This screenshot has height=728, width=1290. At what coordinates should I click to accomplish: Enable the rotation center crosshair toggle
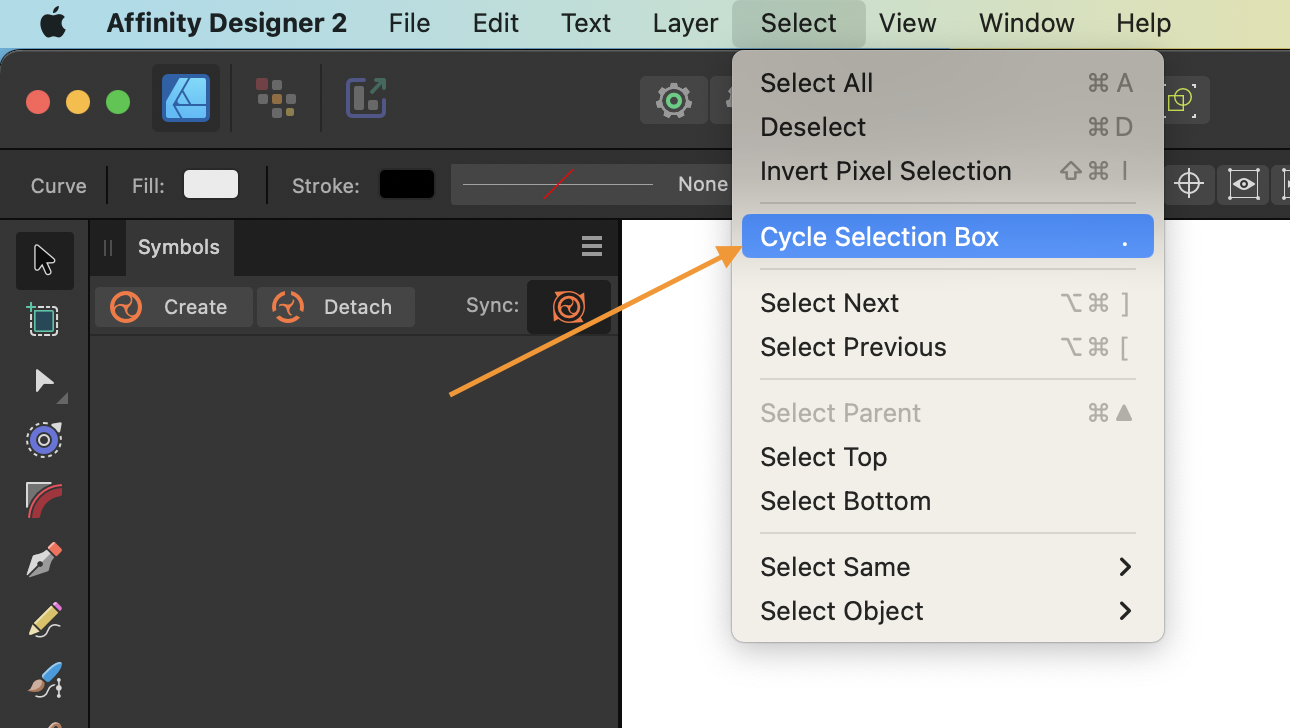click(x=1189, y=184)
